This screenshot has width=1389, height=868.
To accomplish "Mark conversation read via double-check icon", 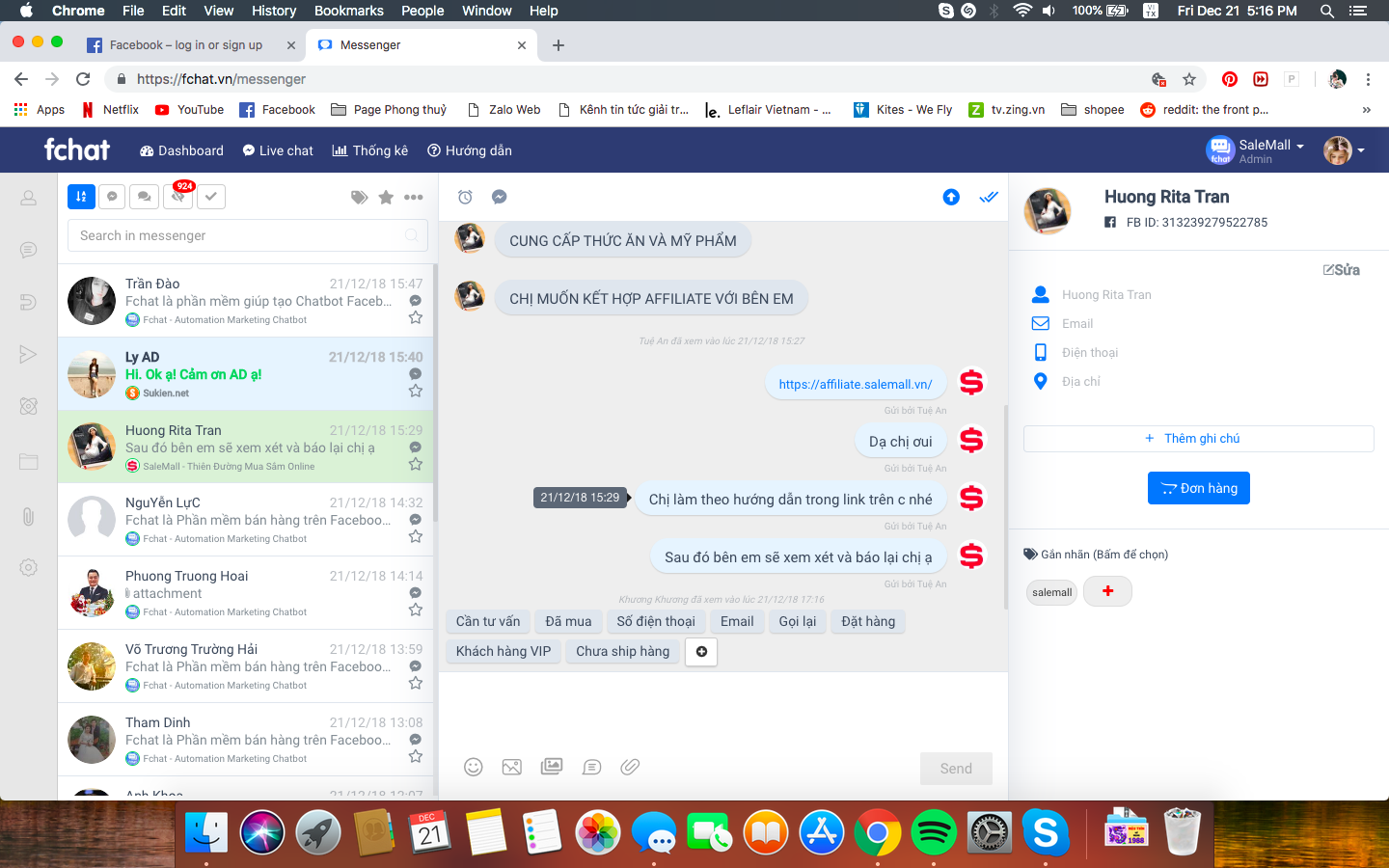I will [988, 196].
